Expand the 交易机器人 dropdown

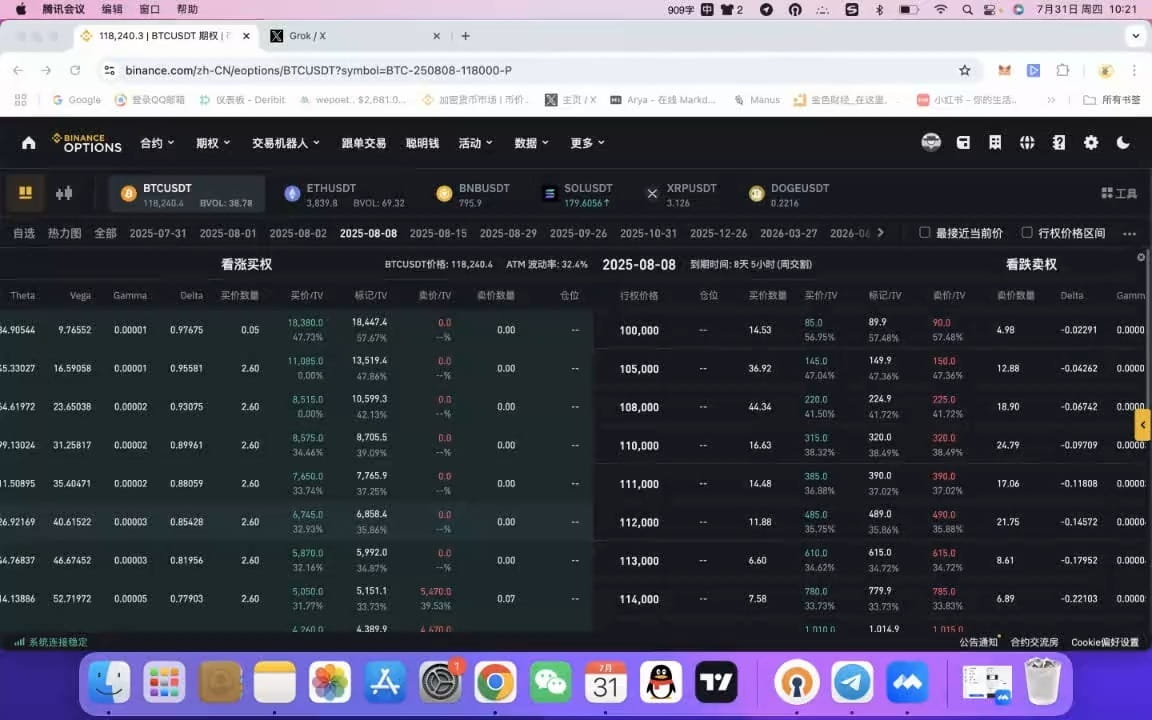point(286,143)
